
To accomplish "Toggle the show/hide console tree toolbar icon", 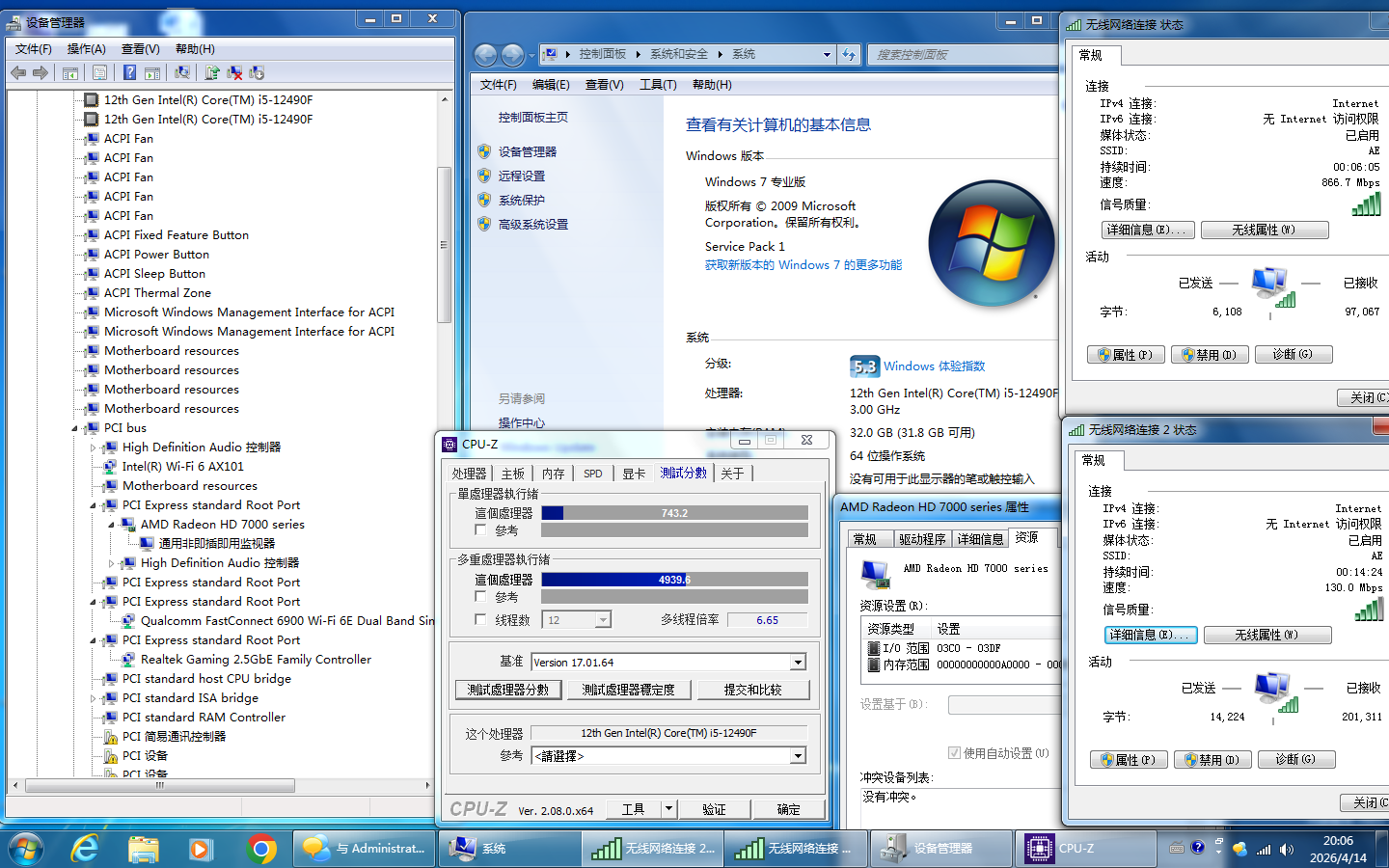I will click(70, 72).
